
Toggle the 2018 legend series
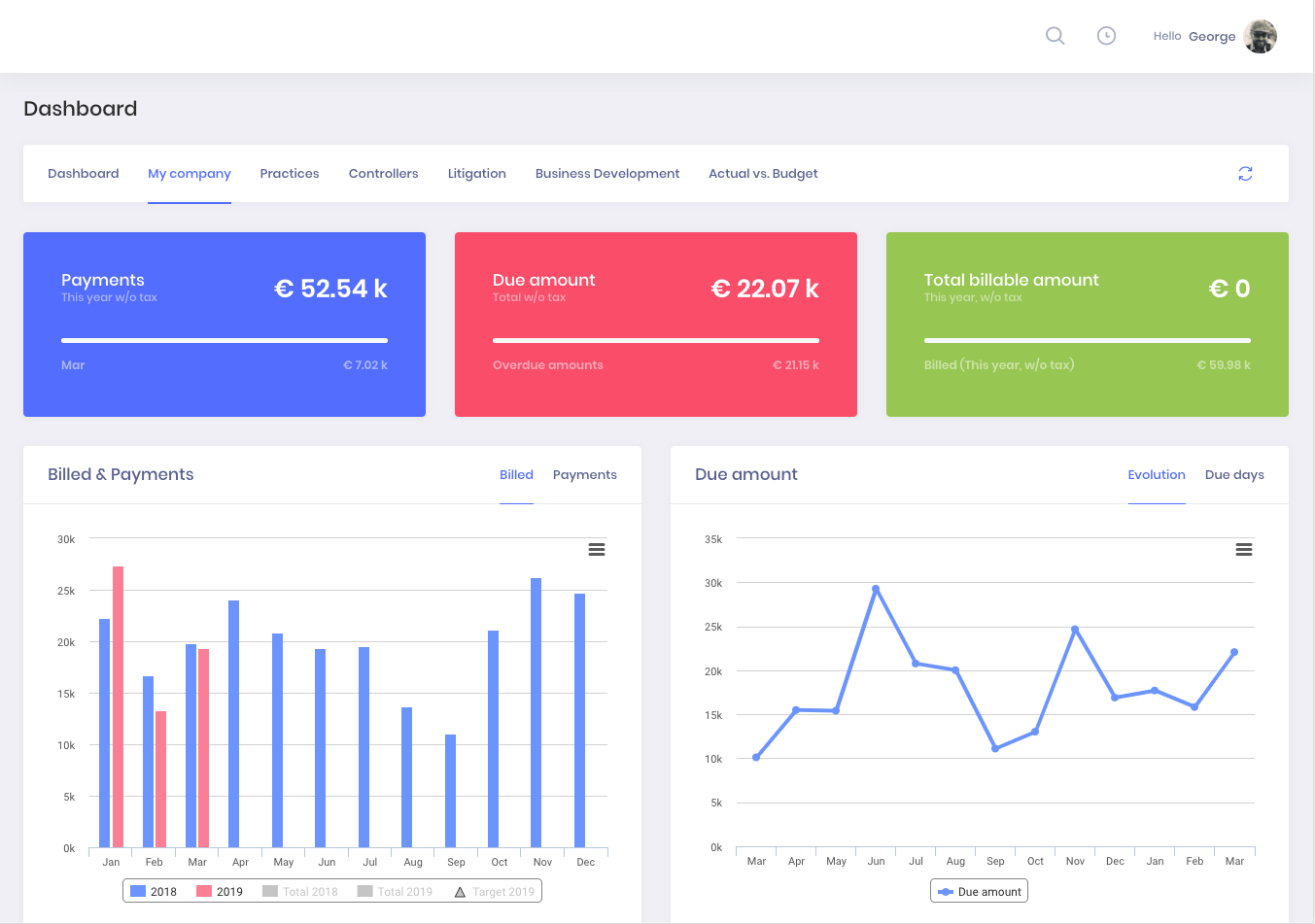pos(154,891)
